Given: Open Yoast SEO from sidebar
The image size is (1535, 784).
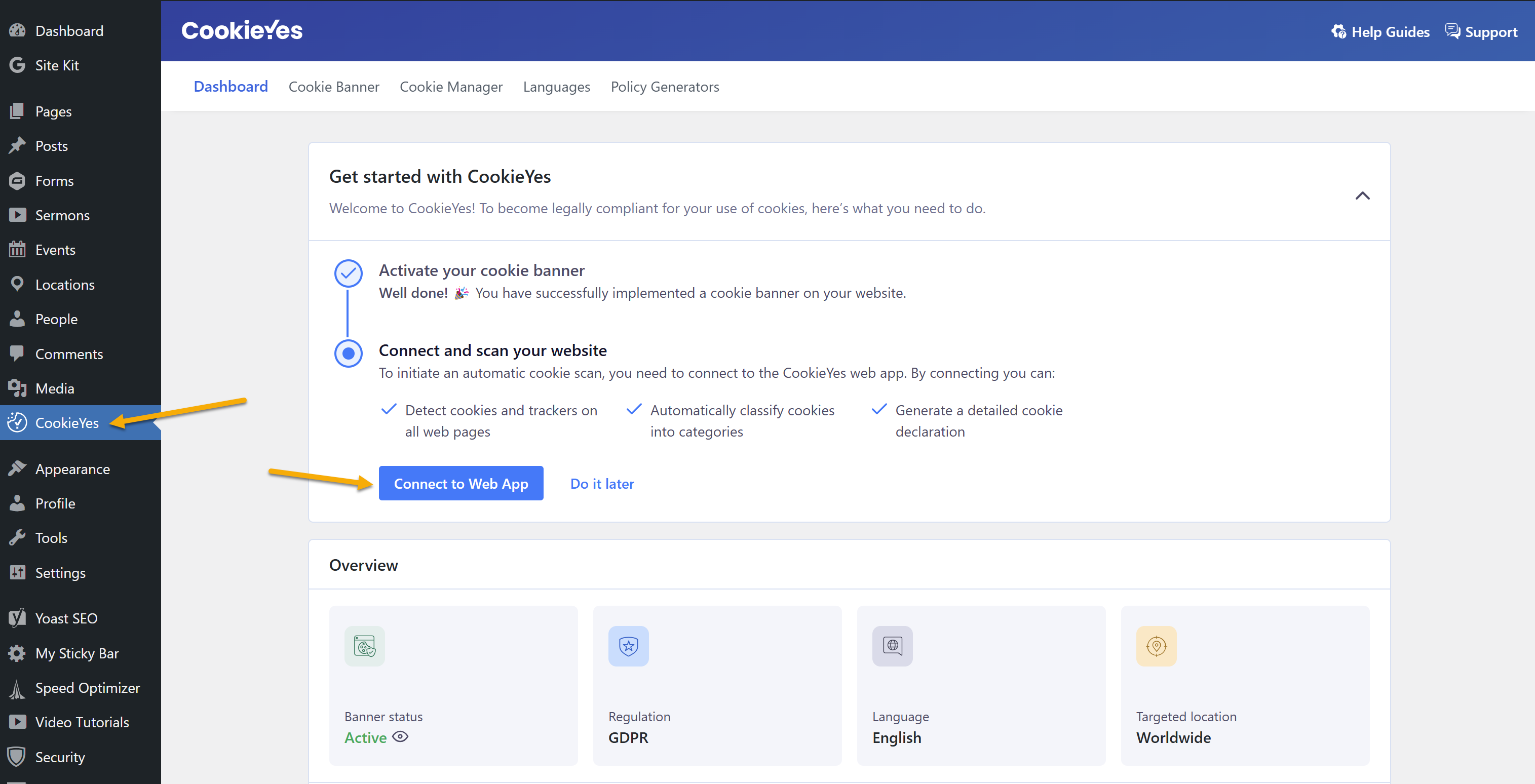Looking at the screenshot, I should point(65,618).
